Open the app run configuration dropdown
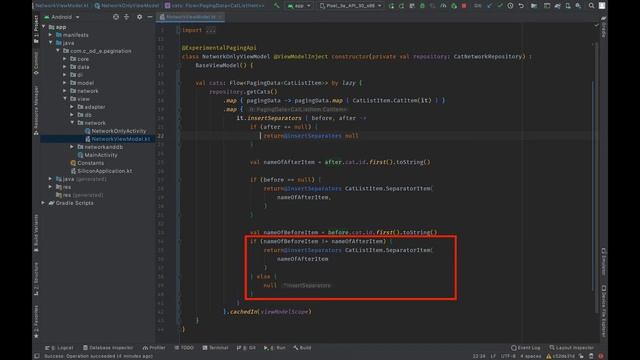The height and width of the screenshot is (360, 640). (x=299, y=6)
